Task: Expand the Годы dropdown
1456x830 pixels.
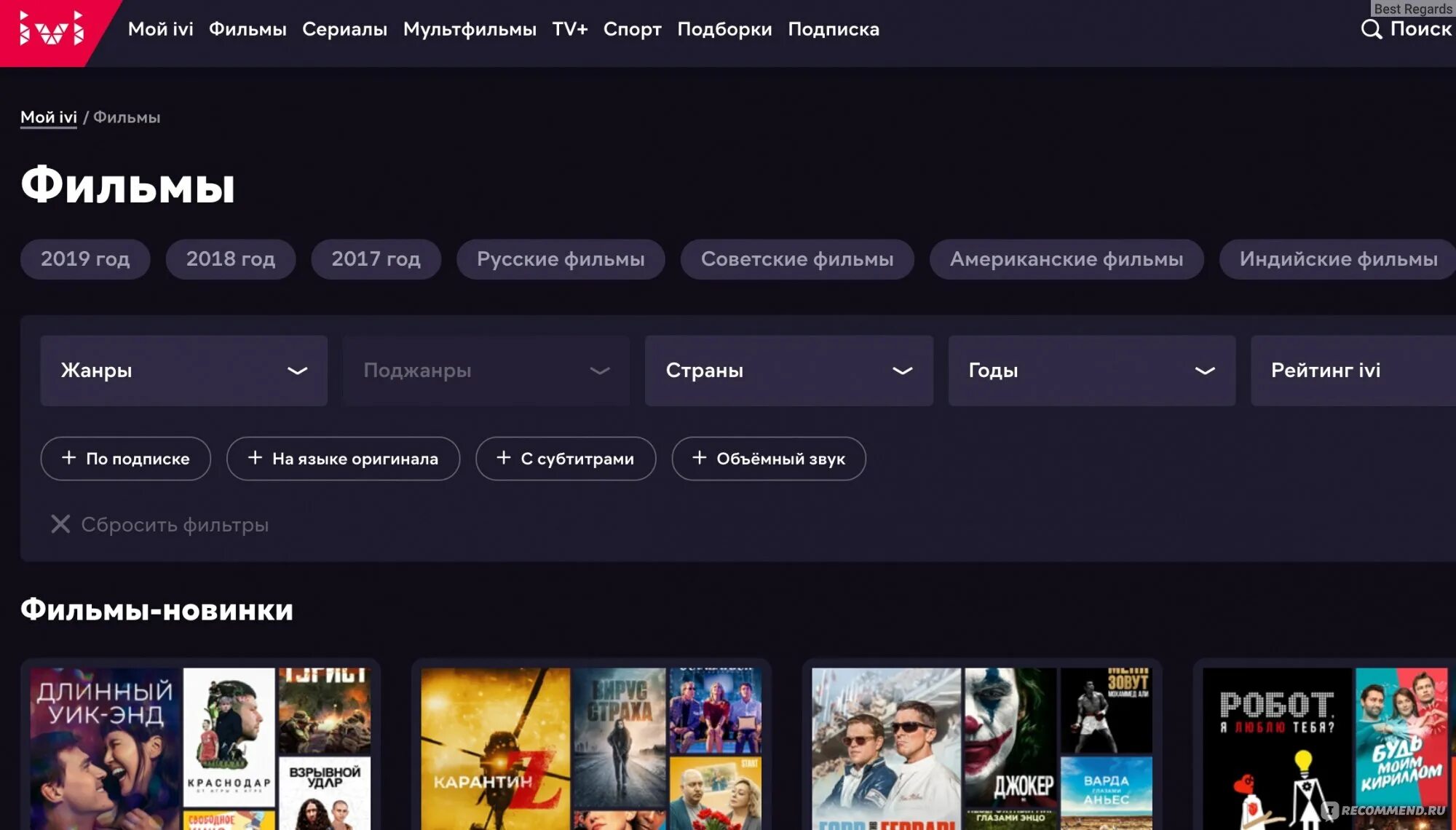Action: pos(1092,371)
